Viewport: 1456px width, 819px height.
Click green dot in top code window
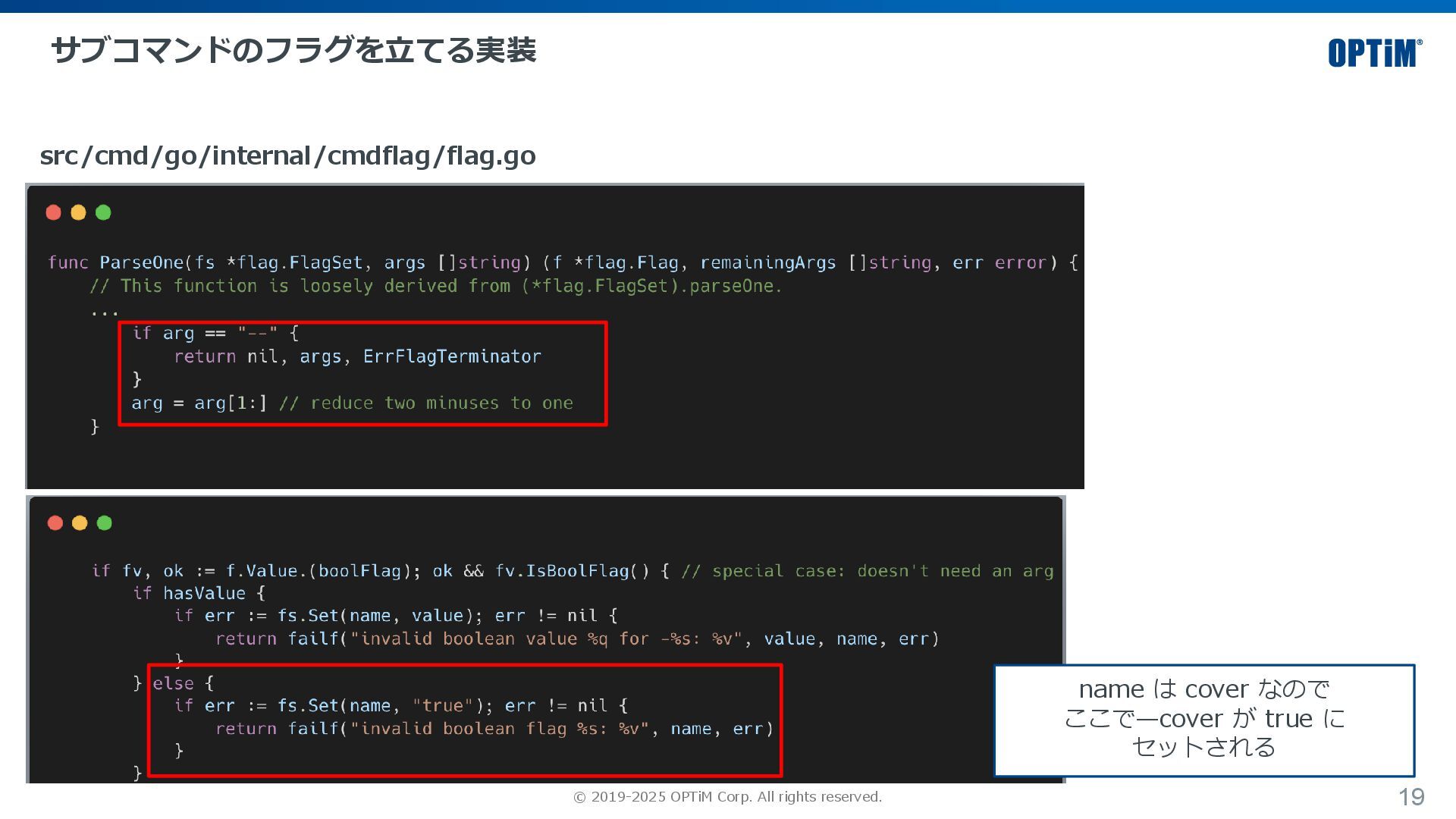(x=103, y=212)
